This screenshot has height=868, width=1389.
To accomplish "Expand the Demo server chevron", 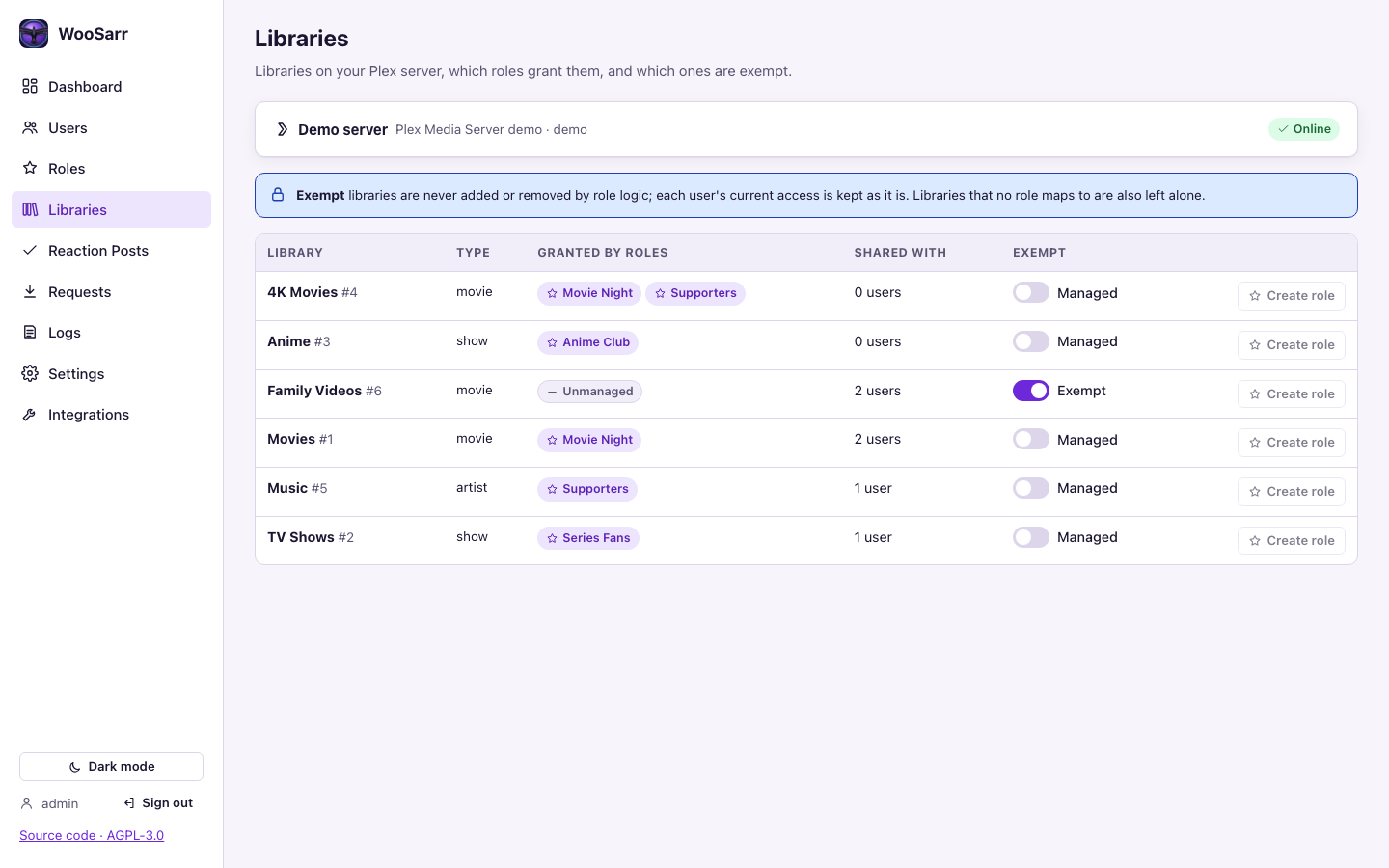I will pyautogui.click(x=283, y=129).
